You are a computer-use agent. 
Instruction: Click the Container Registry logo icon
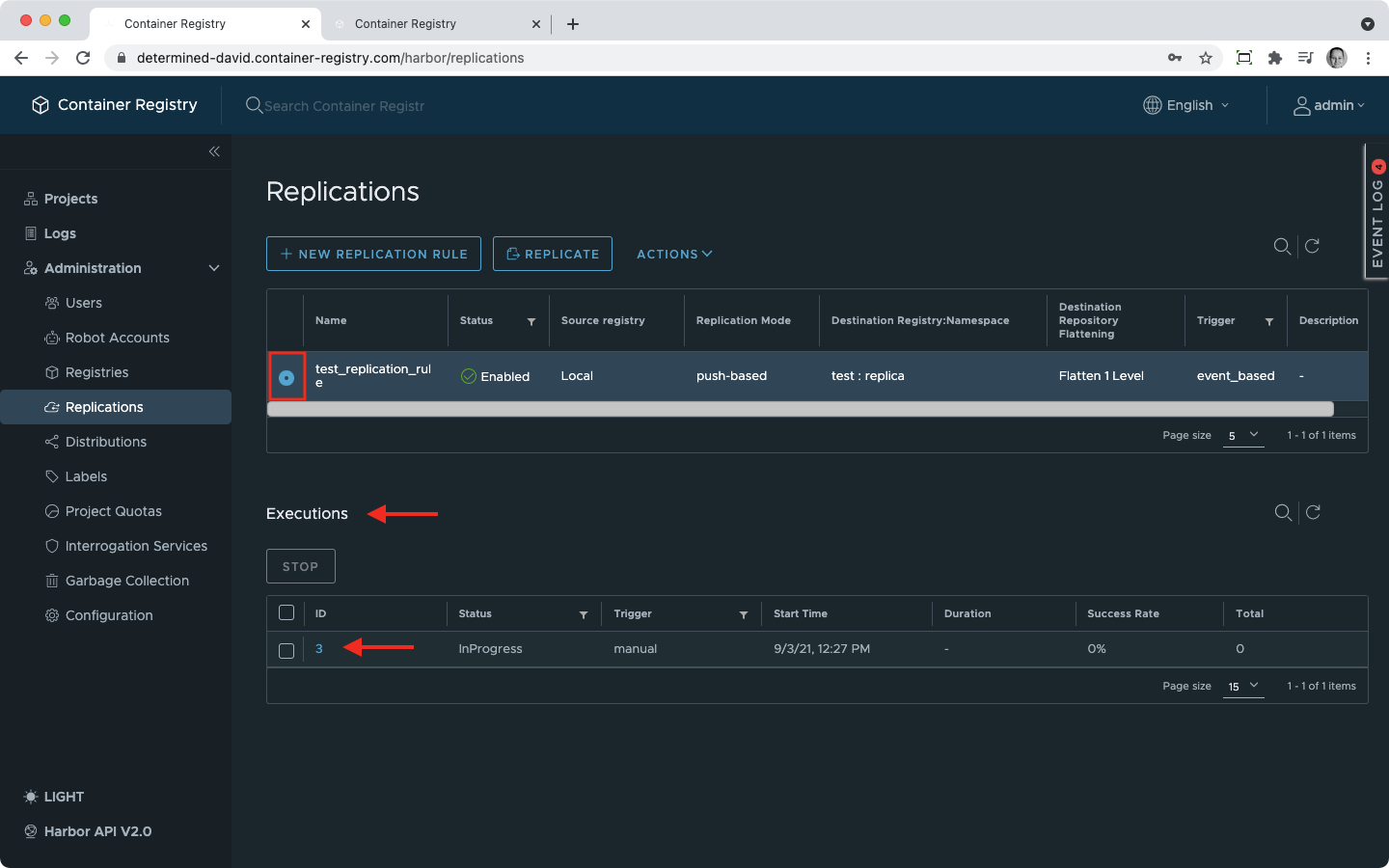tap(41, 105)
